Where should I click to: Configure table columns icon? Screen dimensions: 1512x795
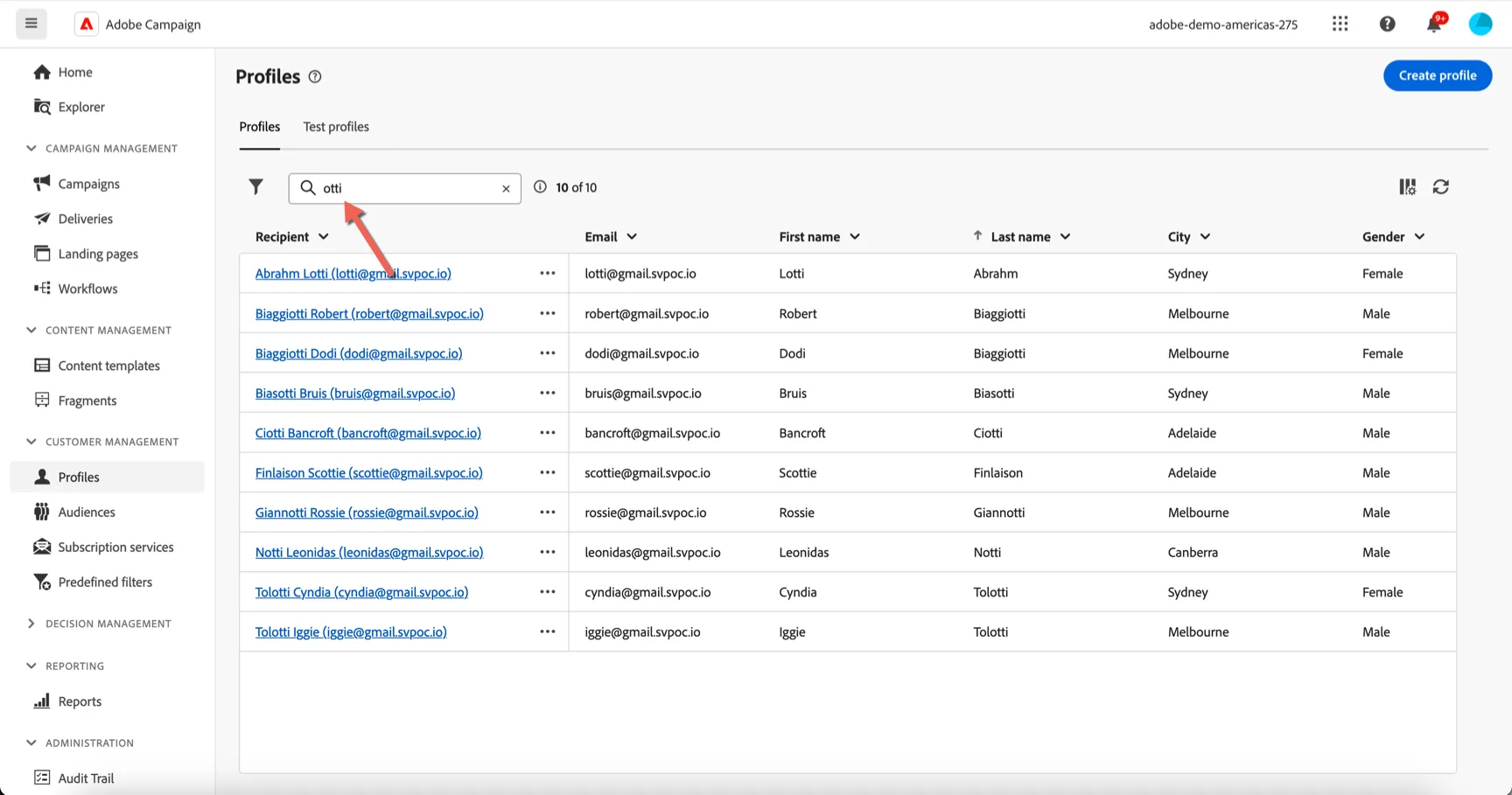point(1407,187)
